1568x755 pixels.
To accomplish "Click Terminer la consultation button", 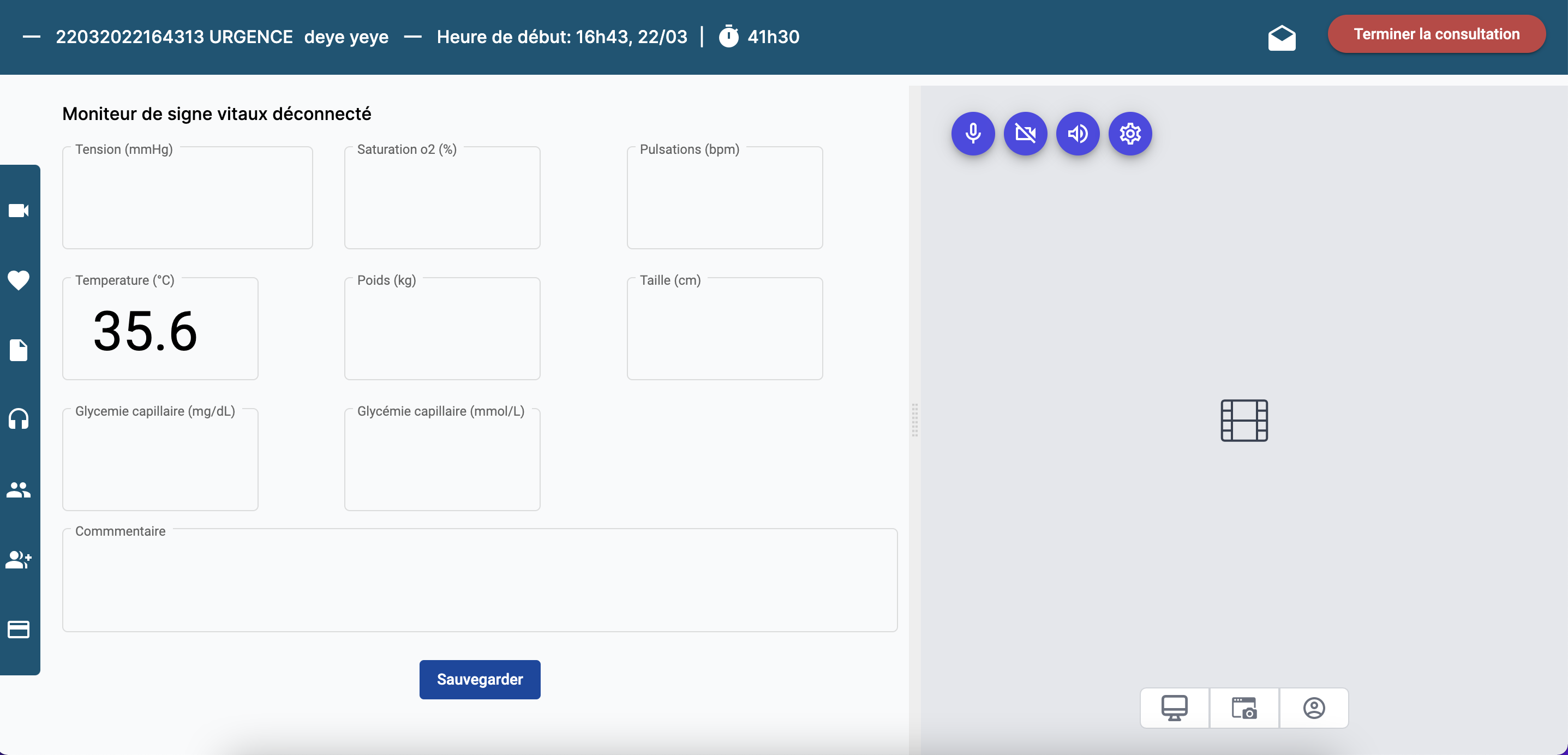I will pyautogui.click(x=1436, y=34).
